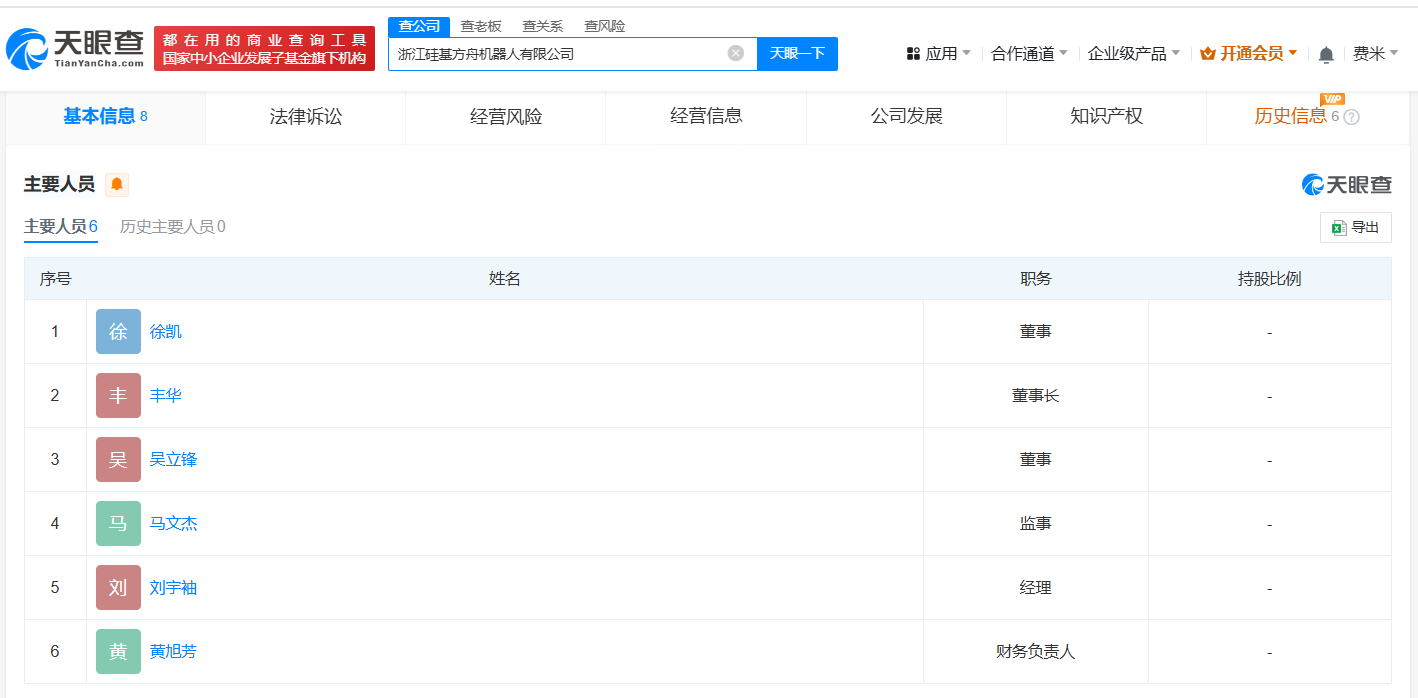Click the 董事长 position cell
The width and height of the screenshot is (1418, 698).
pos(1036,396)
